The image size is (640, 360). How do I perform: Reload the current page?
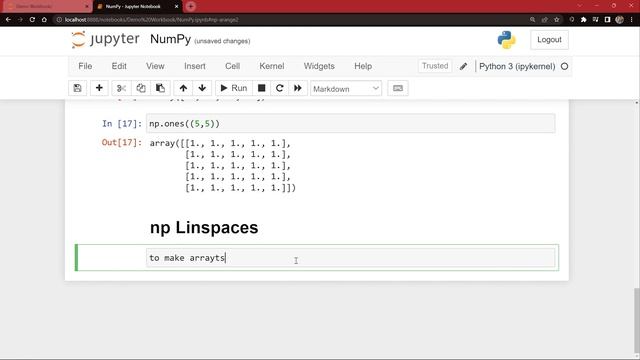pyautogui.click(x=32, y=20)
